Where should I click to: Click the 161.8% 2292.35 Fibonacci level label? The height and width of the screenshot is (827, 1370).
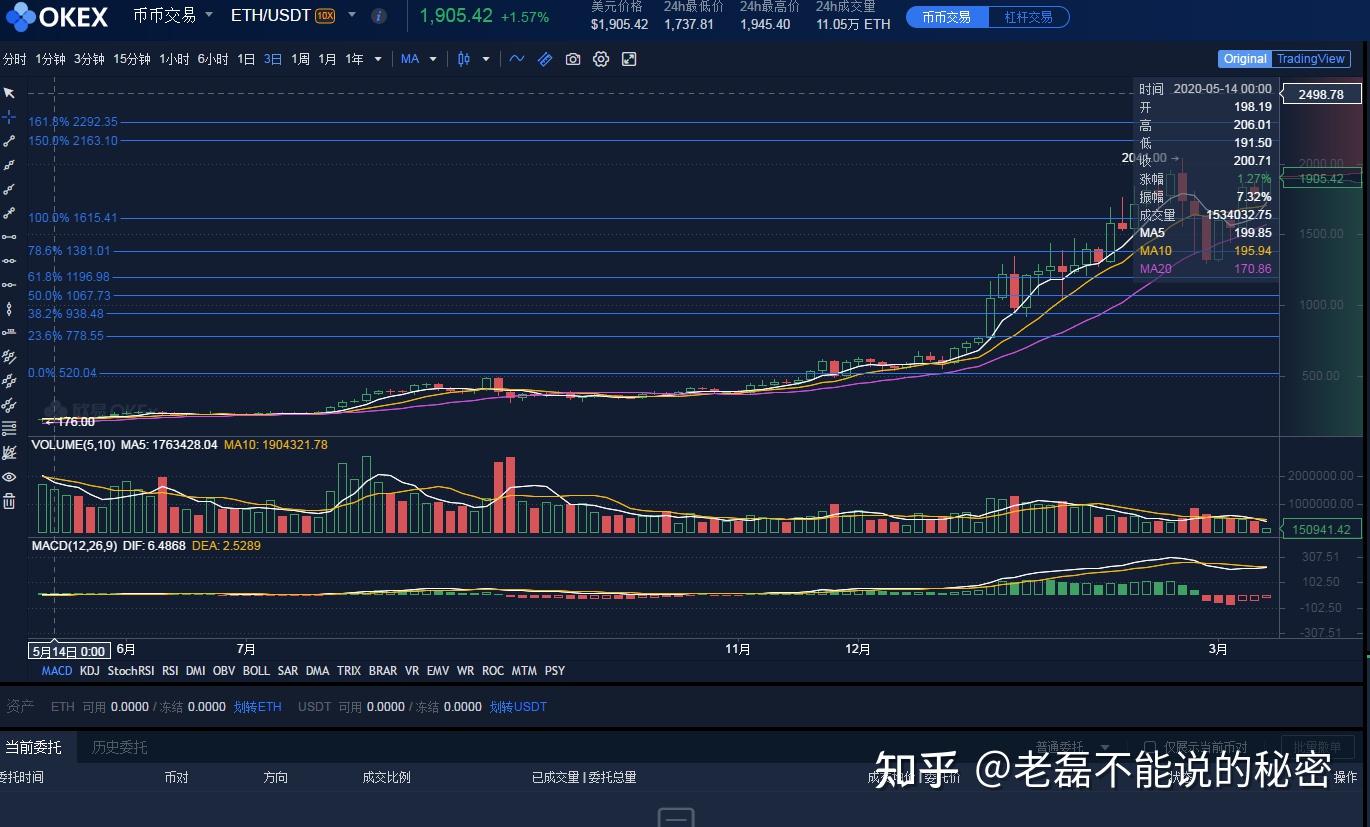(73, 122)
